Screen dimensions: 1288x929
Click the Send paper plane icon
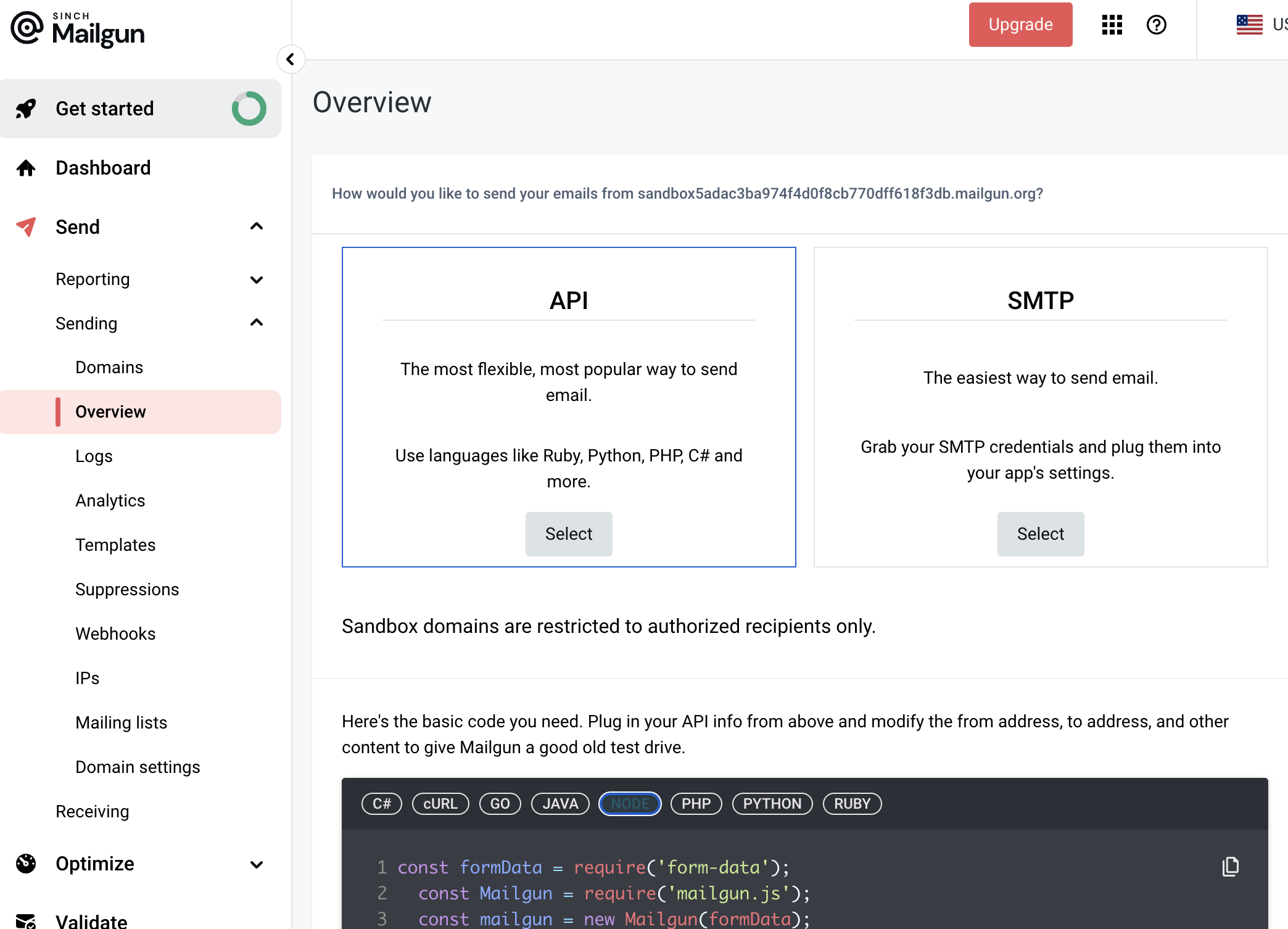[26, 227]
